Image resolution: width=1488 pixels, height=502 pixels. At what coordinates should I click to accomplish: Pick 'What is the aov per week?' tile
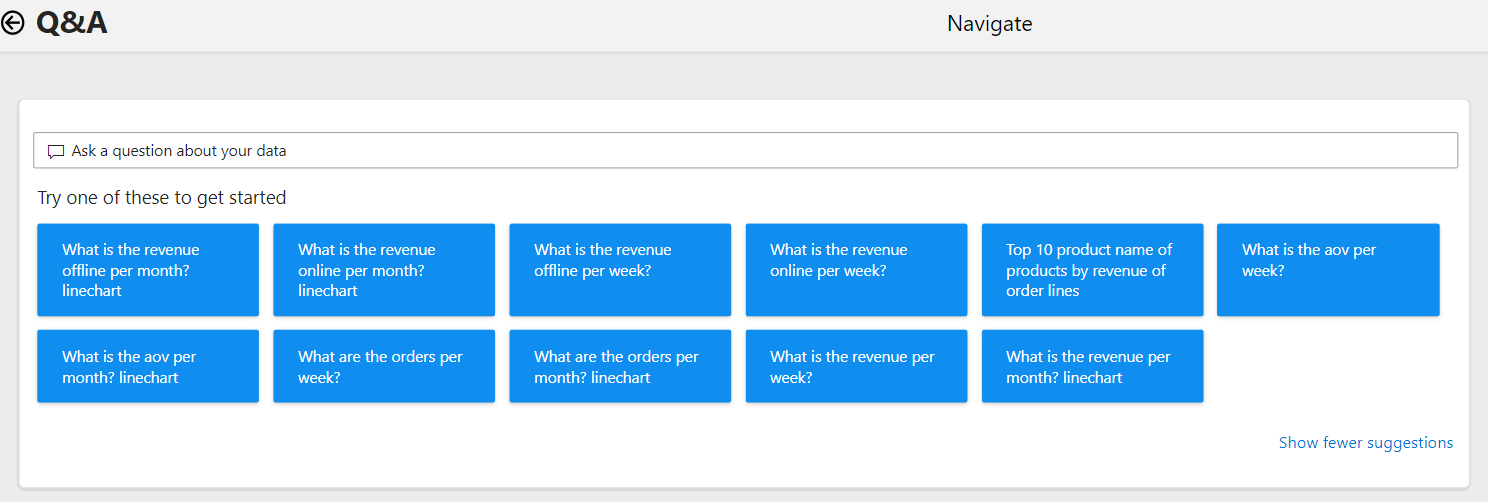[x=1328, y=270]
